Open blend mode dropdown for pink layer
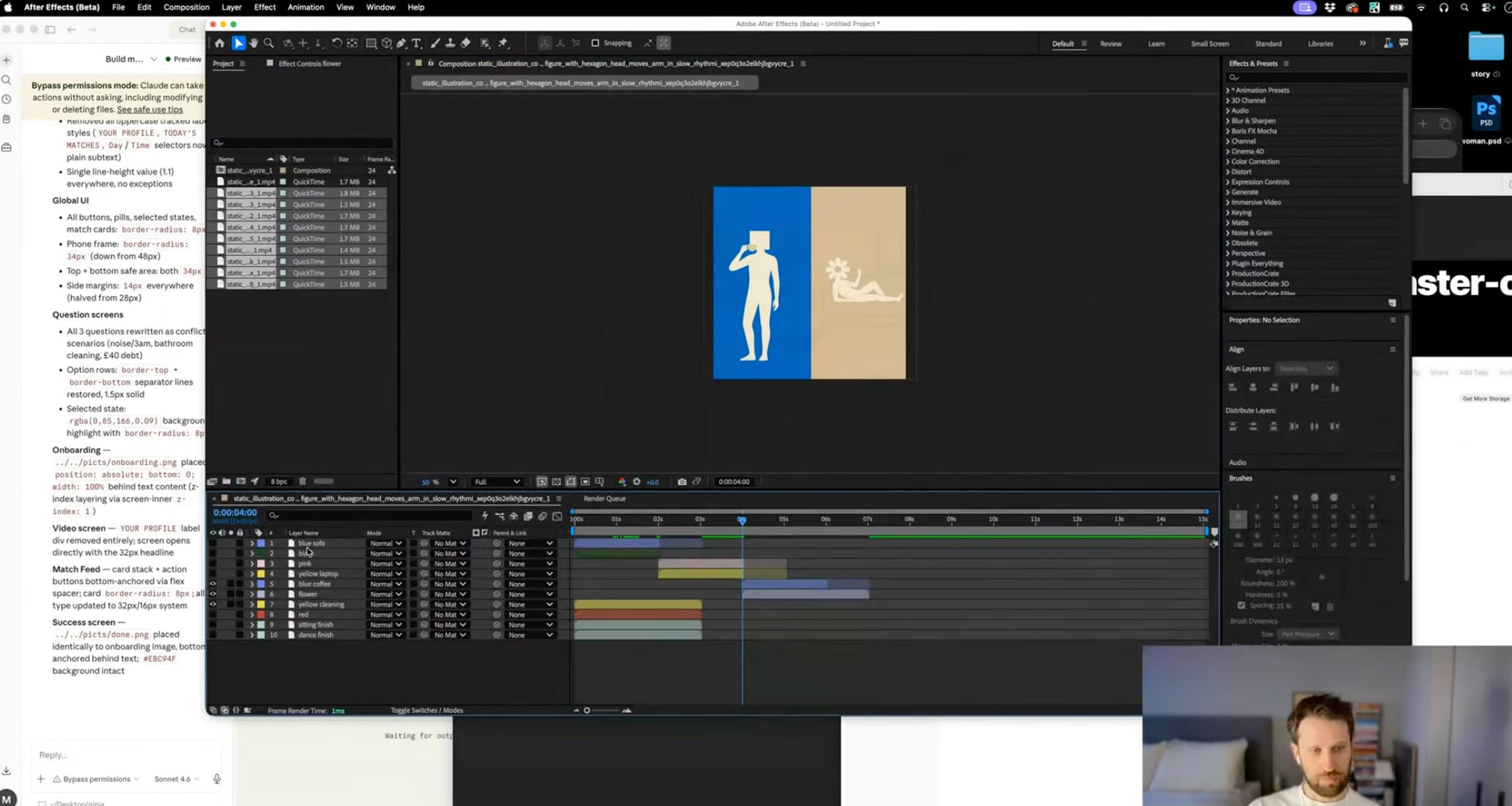This screenshot has width=1512, height=806. pyautogui.click(x=386, y=564)
